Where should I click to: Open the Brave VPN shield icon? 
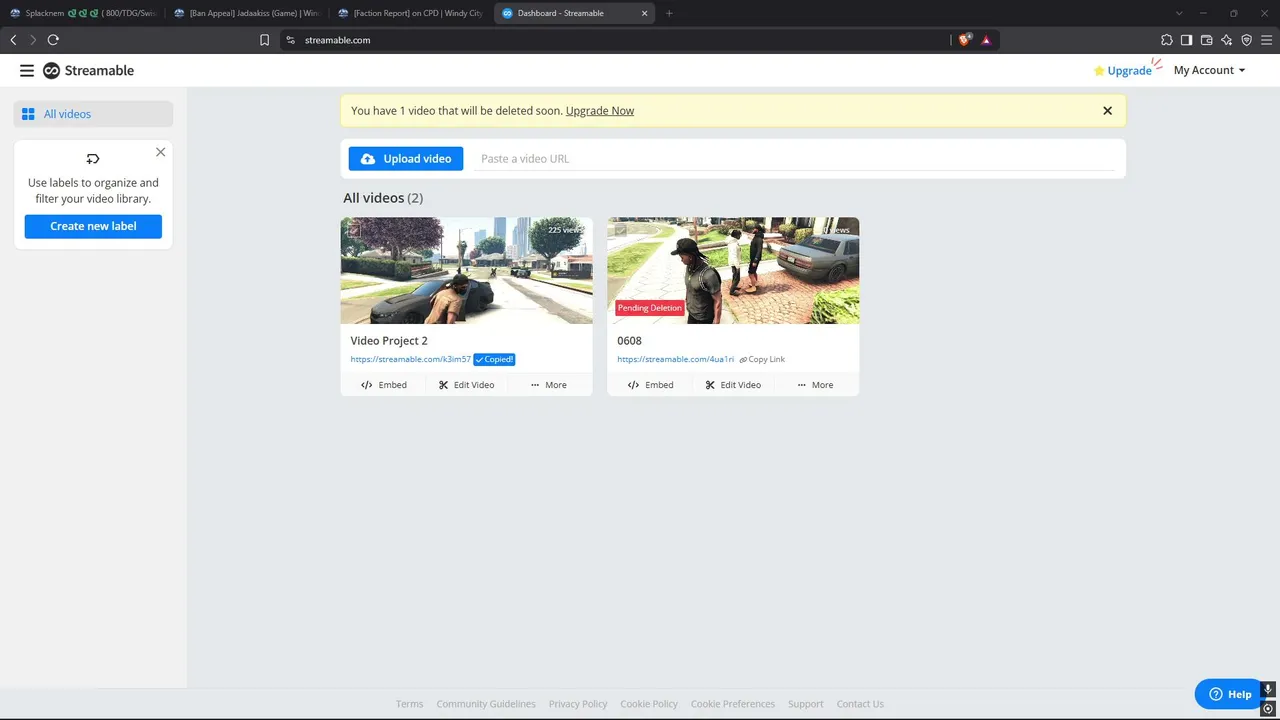tap(1247, 40)
